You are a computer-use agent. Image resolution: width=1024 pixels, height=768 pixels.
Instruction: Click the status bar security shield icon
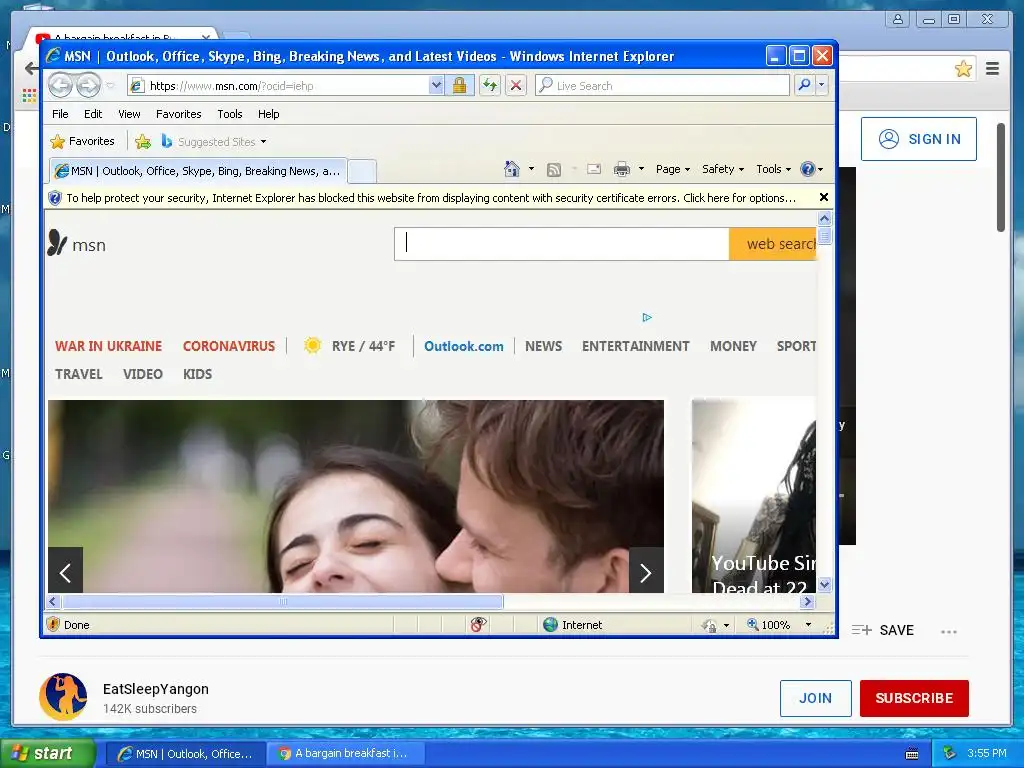click(54, 624)
